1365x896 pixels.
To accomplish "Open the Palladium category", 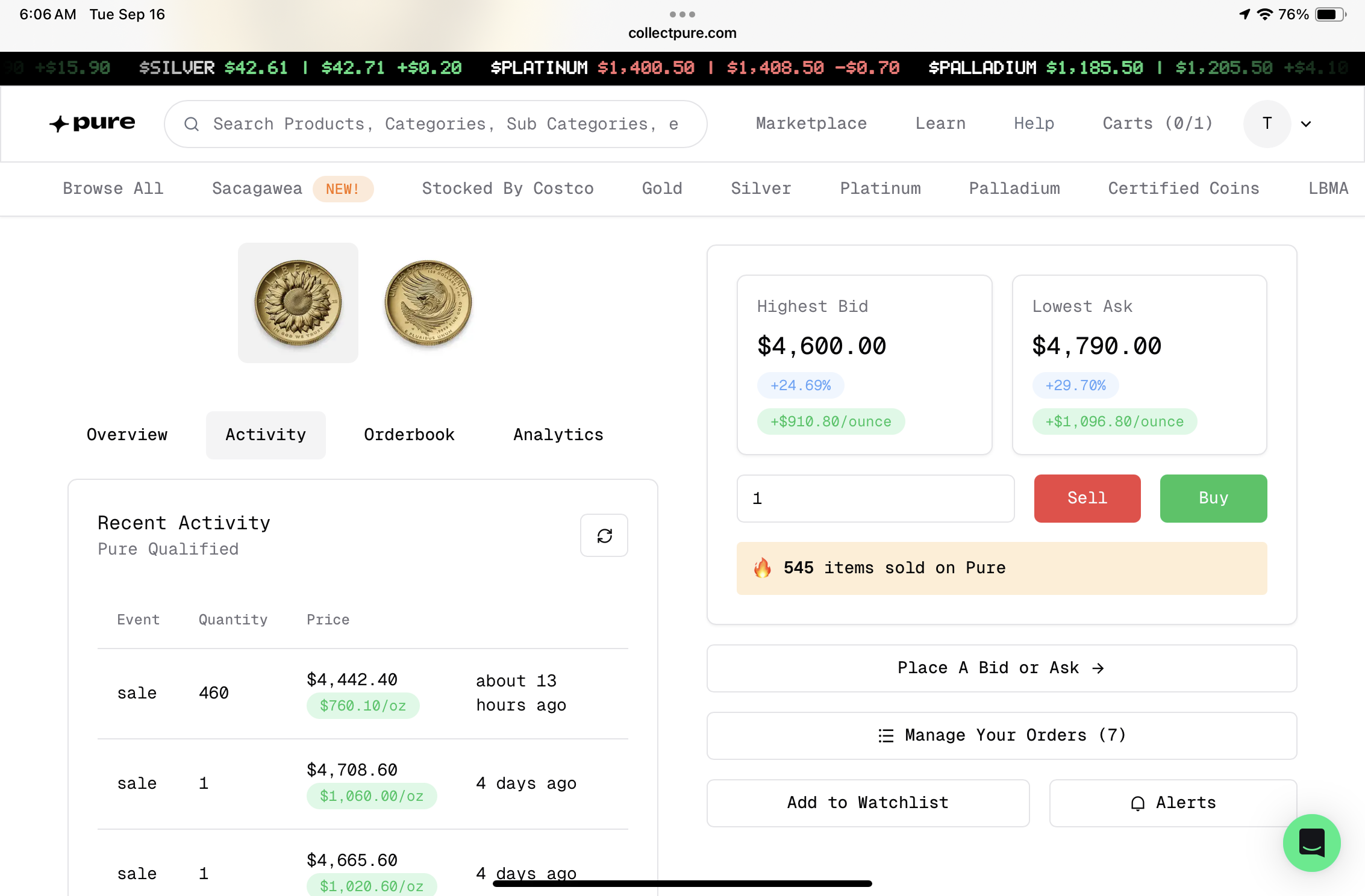I will coord(1014,188).
